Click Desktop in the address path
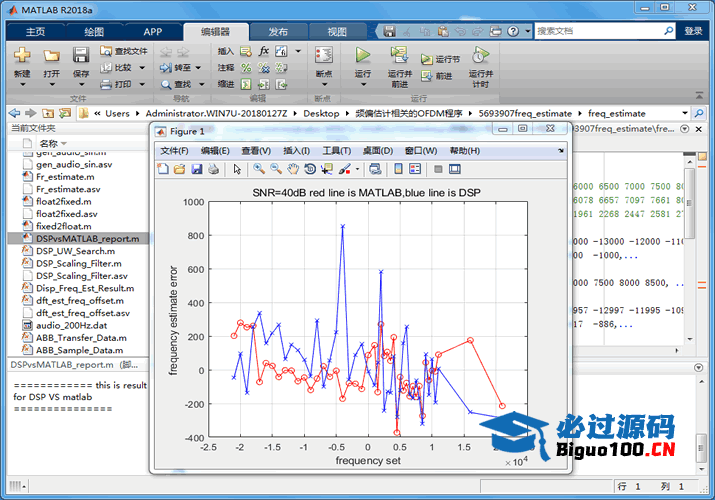715x500 pixels. [x=321, y=113]
